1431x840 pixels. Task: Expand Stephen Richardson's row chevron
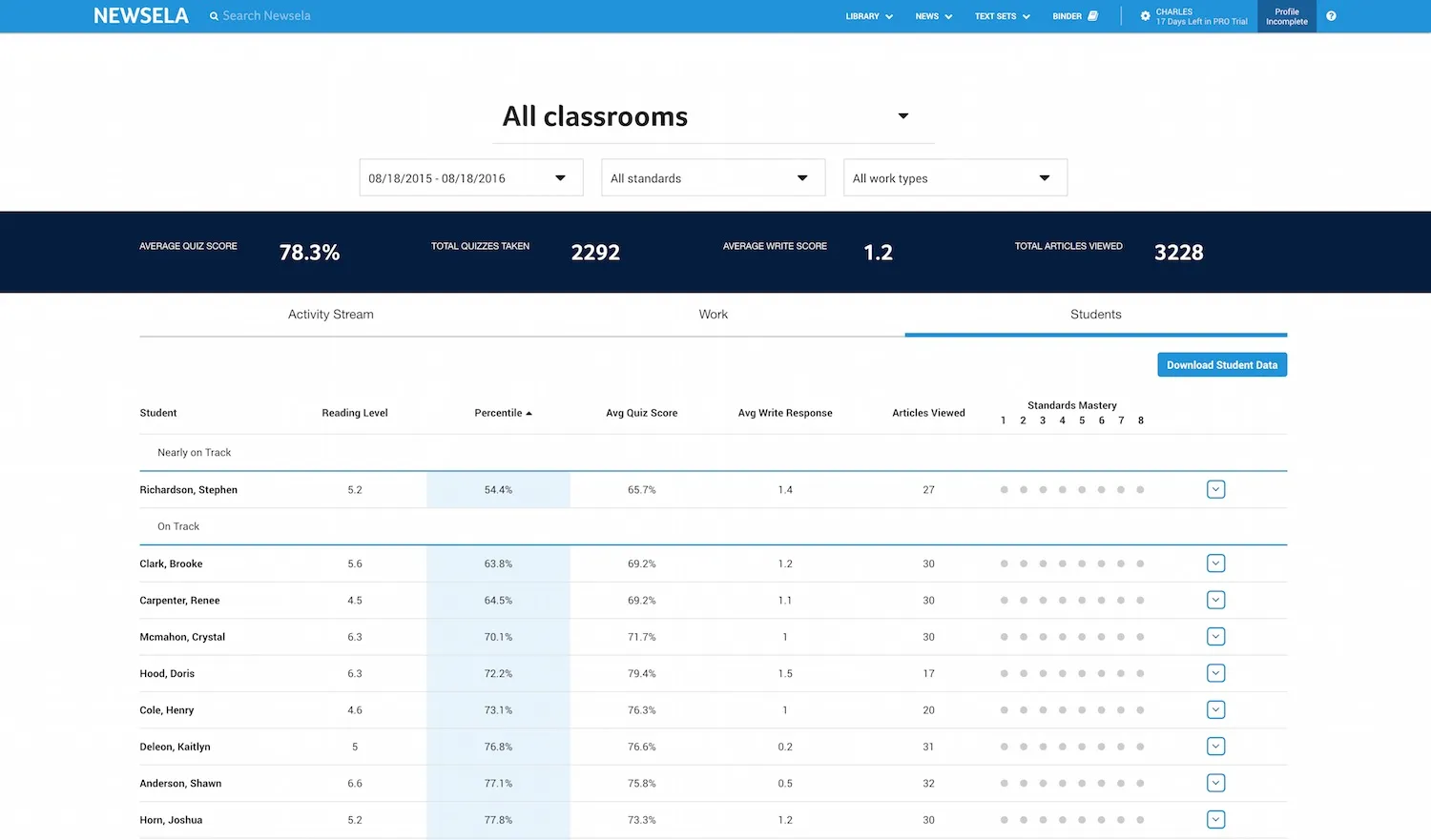tap(1215, 490)
